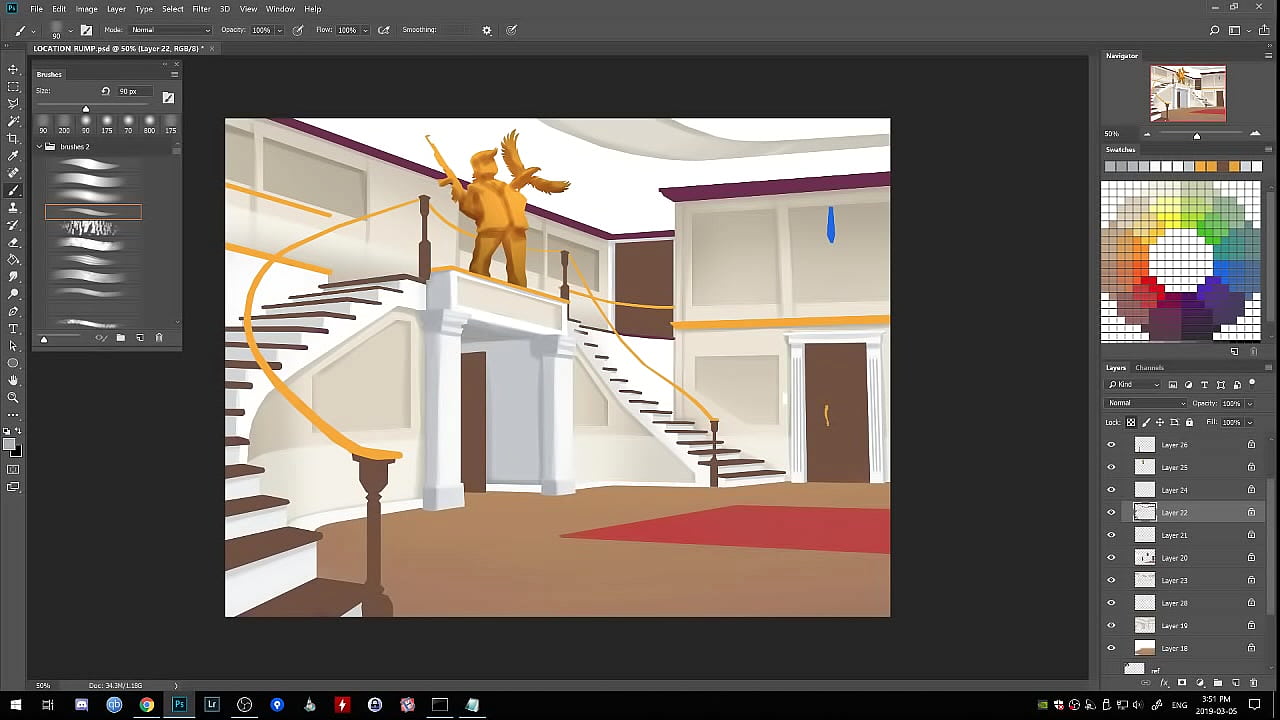Collapse the brushes 2 folder
Image resolution: width=1280 pixels, height=720 pixels.
point(39,147)
